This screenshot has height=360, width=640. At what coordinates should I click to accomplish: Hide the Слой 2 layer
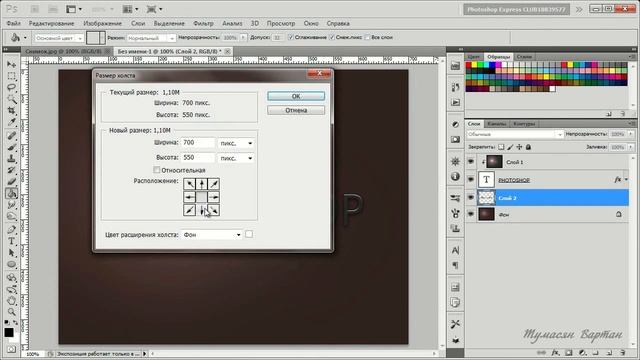coord(471,198)
